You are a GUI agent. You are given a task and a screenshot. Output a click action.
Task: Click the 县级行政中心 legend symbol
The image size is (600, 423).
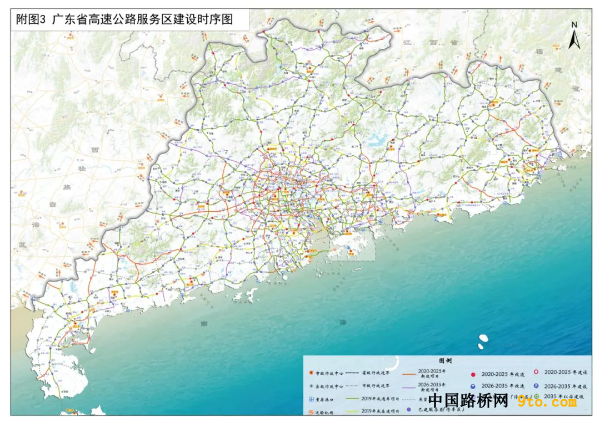click(312, 384)
